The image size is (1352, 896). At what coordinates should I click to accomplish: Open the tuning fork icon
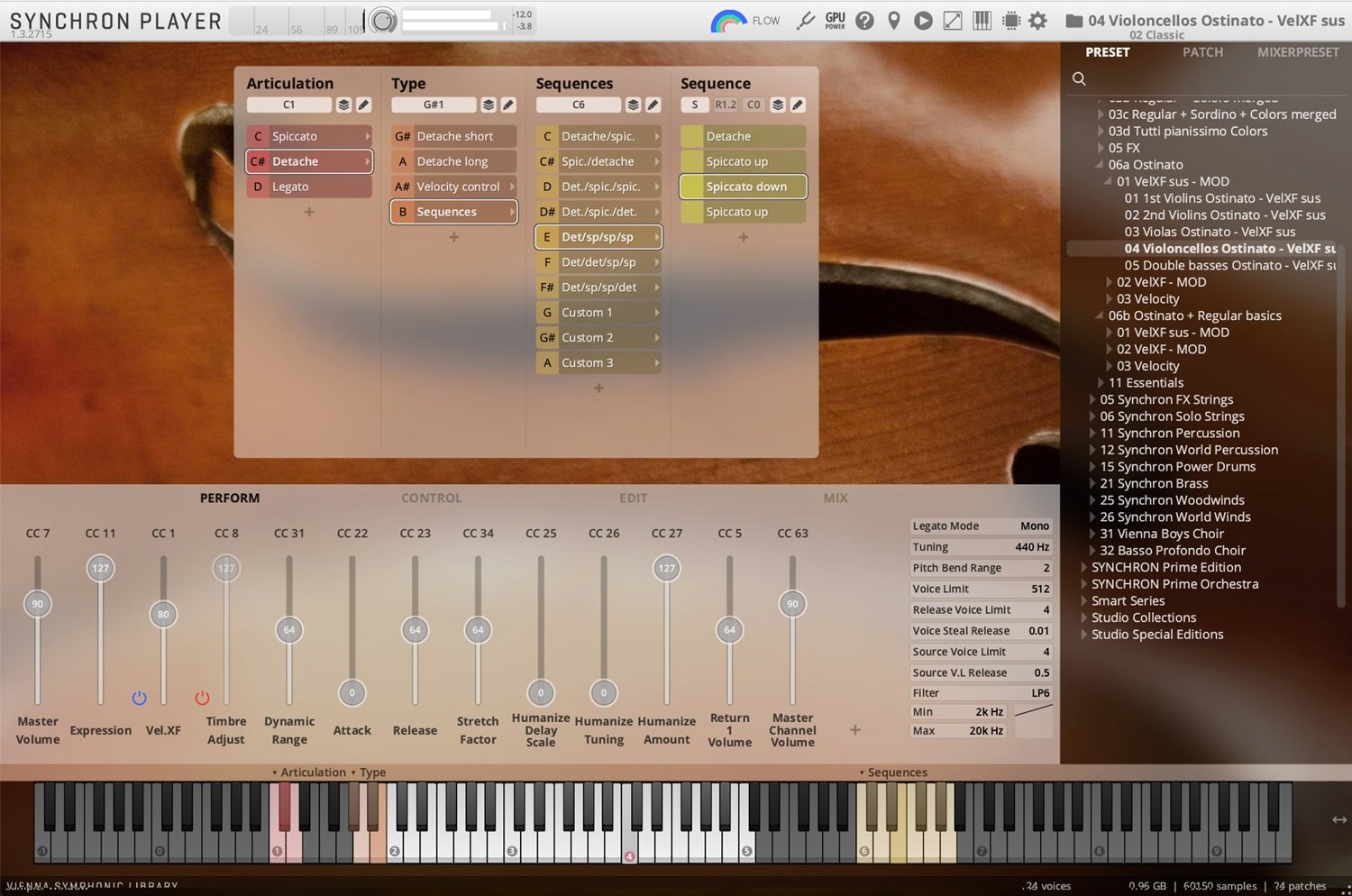coord(805,20)
